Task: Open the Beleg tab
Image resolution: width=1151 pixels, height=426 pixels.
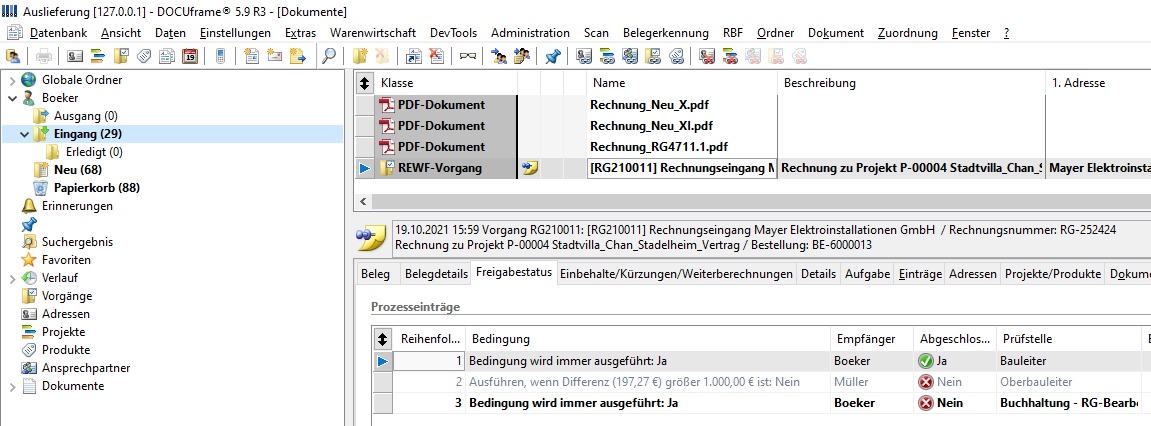Action: 375,274
